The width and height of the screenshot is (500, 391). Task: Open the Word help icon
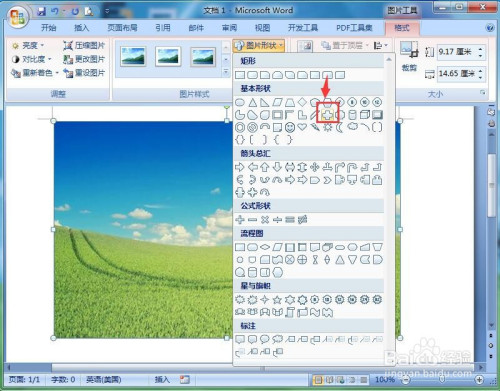point(490,28)
